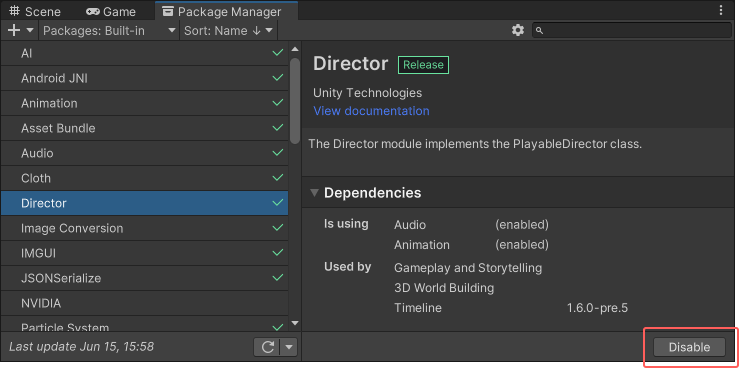Screen dimensions: 742x370
Task: Click the package list scrollbar thumb
Action: (x=295, y=100)
